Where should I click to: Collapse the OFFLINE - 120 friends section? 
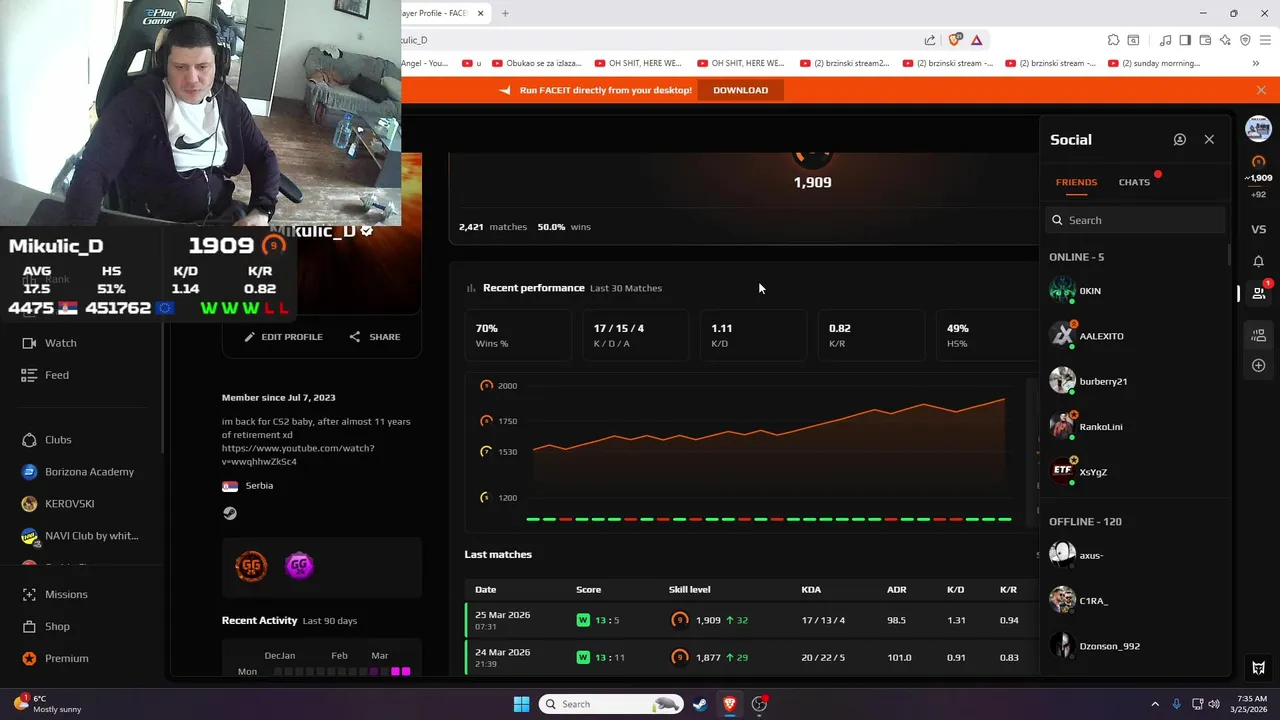[x=1085, y=521]
